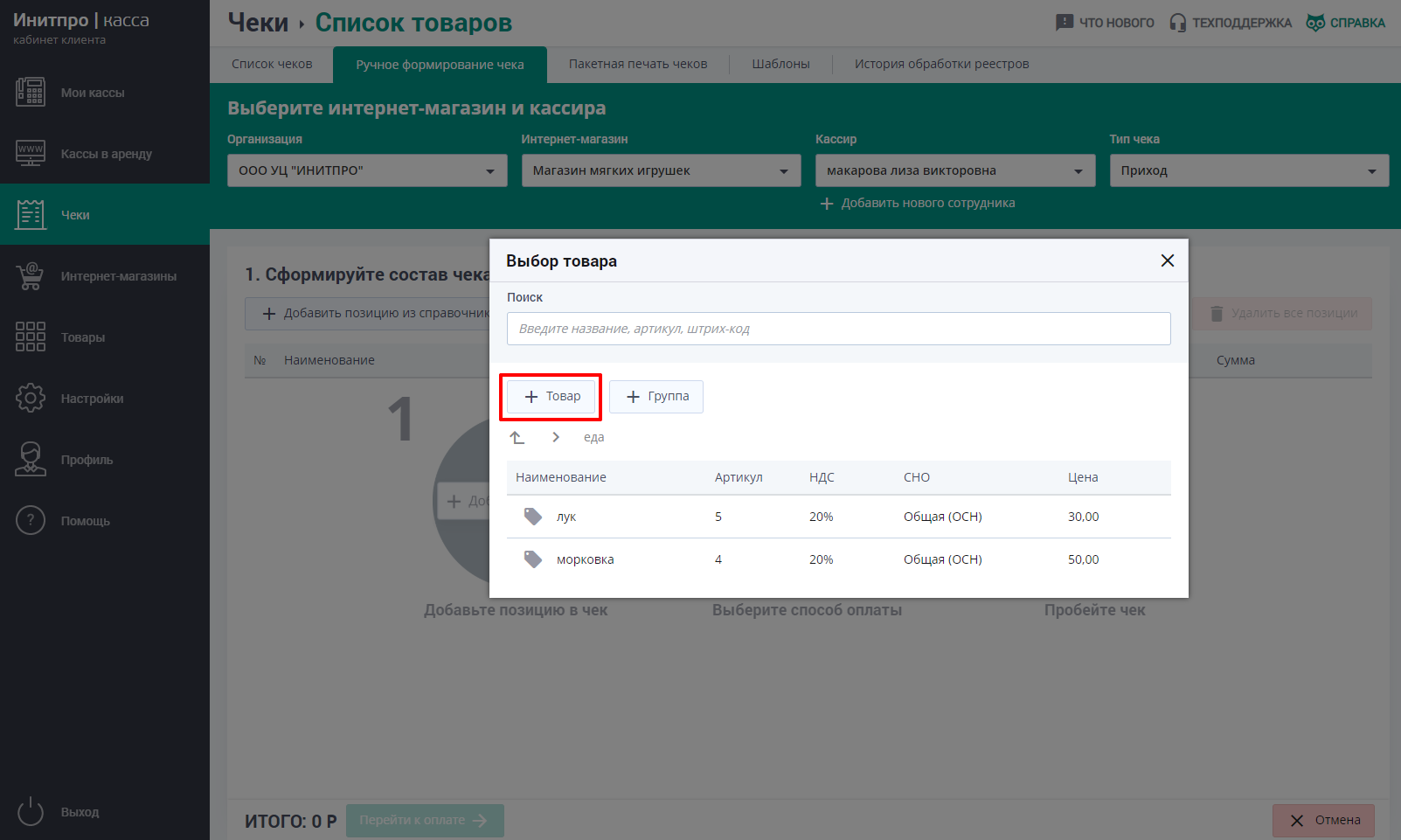Click Добавить нового сотрудника link
Viewport: 1401px width, 840px height.
coord(928,203)
